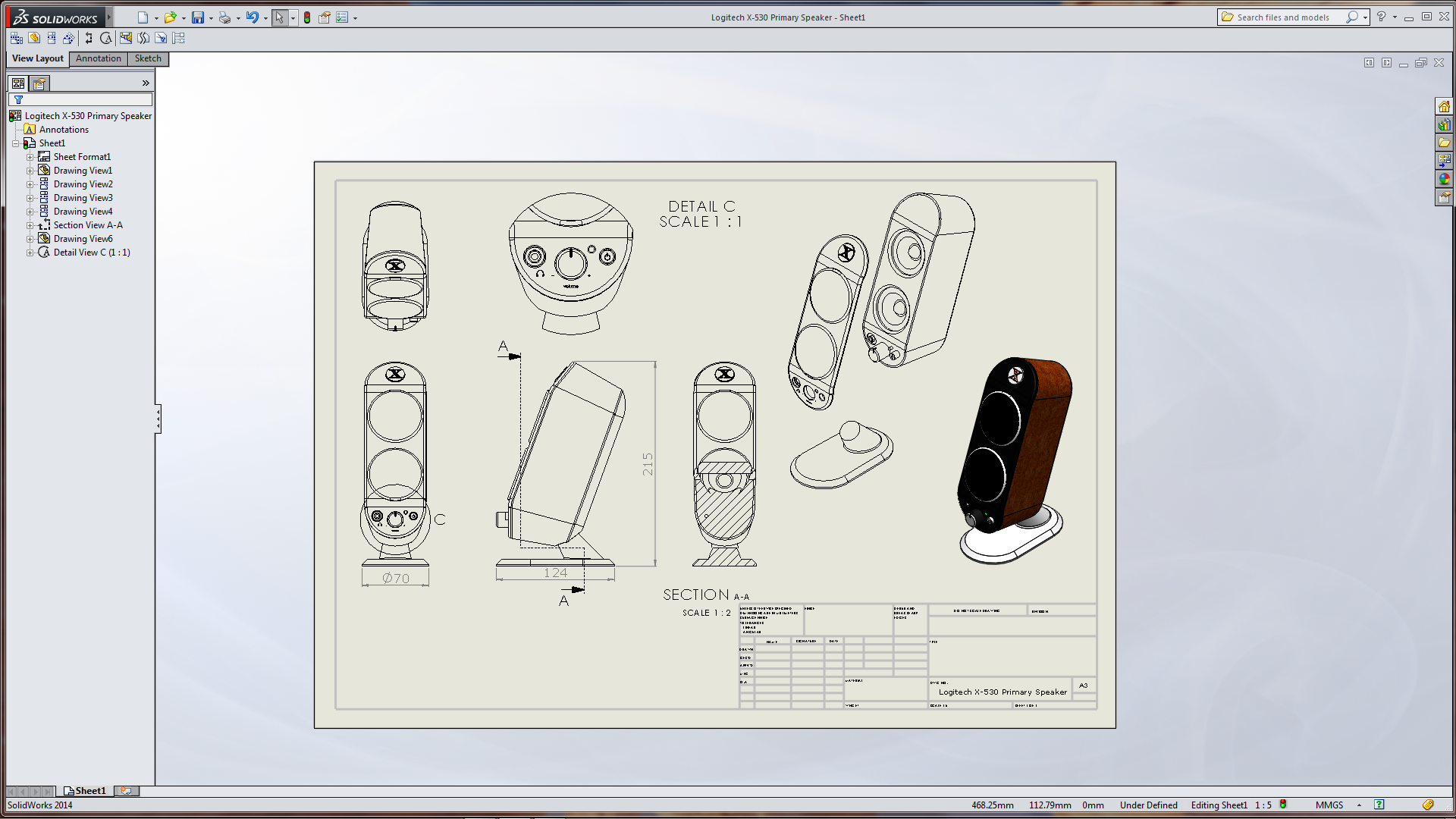The width and height of the screenshot is (1456, 819).
Task: Toggle the tags icon in status bar
Action: point(1428,805)
